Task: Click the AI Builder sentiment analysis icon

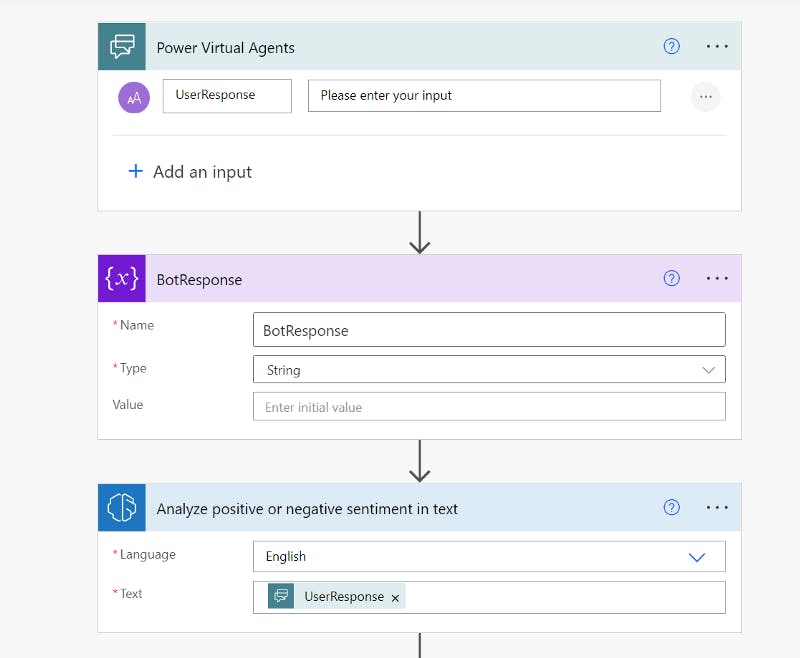Action: point(122,508)
